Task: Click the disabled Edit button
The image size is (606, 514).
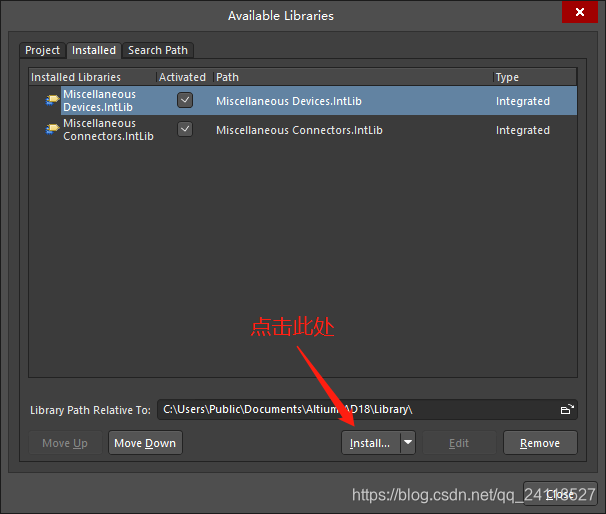Action: point(459,443)
